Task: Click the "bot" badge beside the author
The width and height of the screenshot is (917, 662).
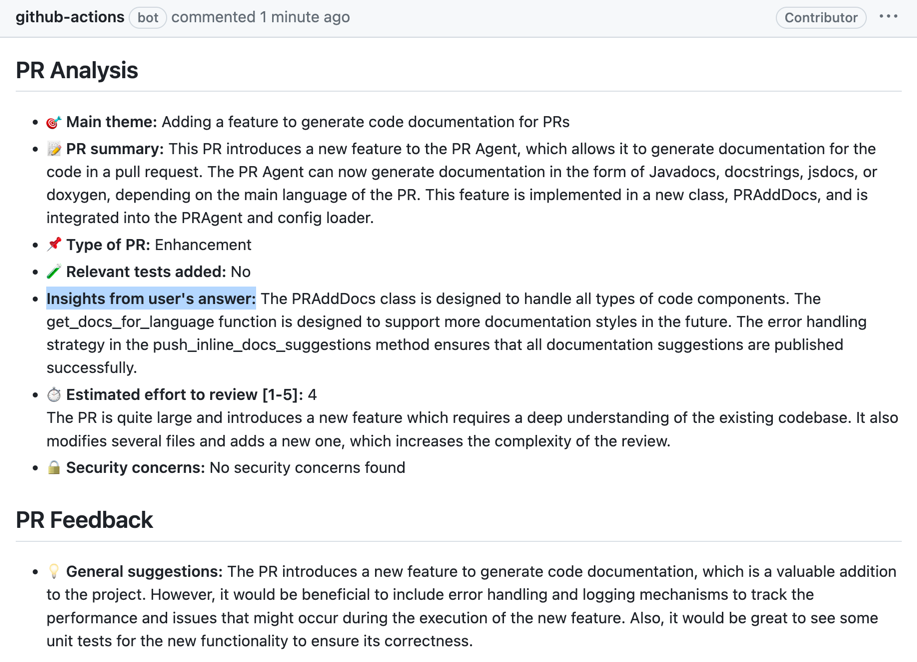Action: 148,18
